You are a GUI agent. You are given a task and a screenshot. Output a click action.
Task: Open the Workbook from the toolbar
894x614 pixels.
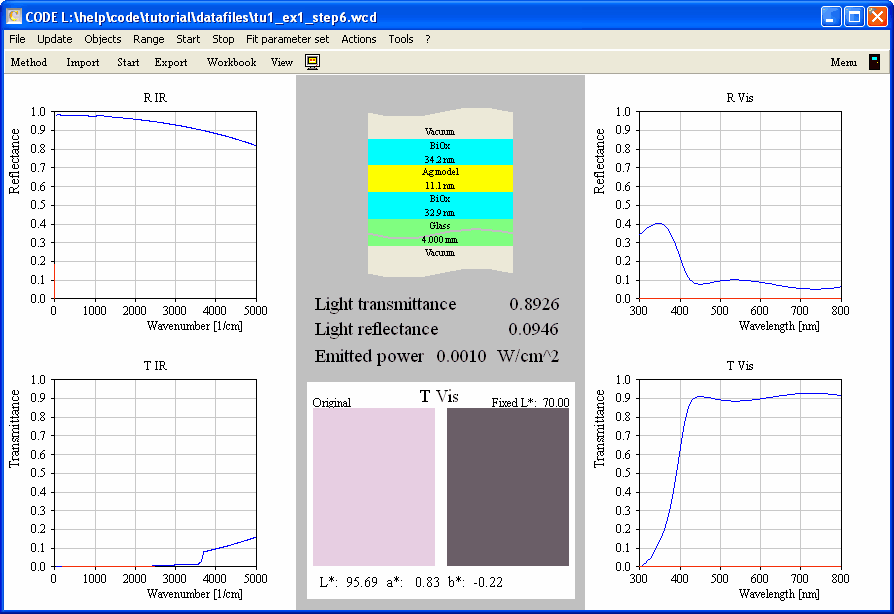tap(231, 62)
